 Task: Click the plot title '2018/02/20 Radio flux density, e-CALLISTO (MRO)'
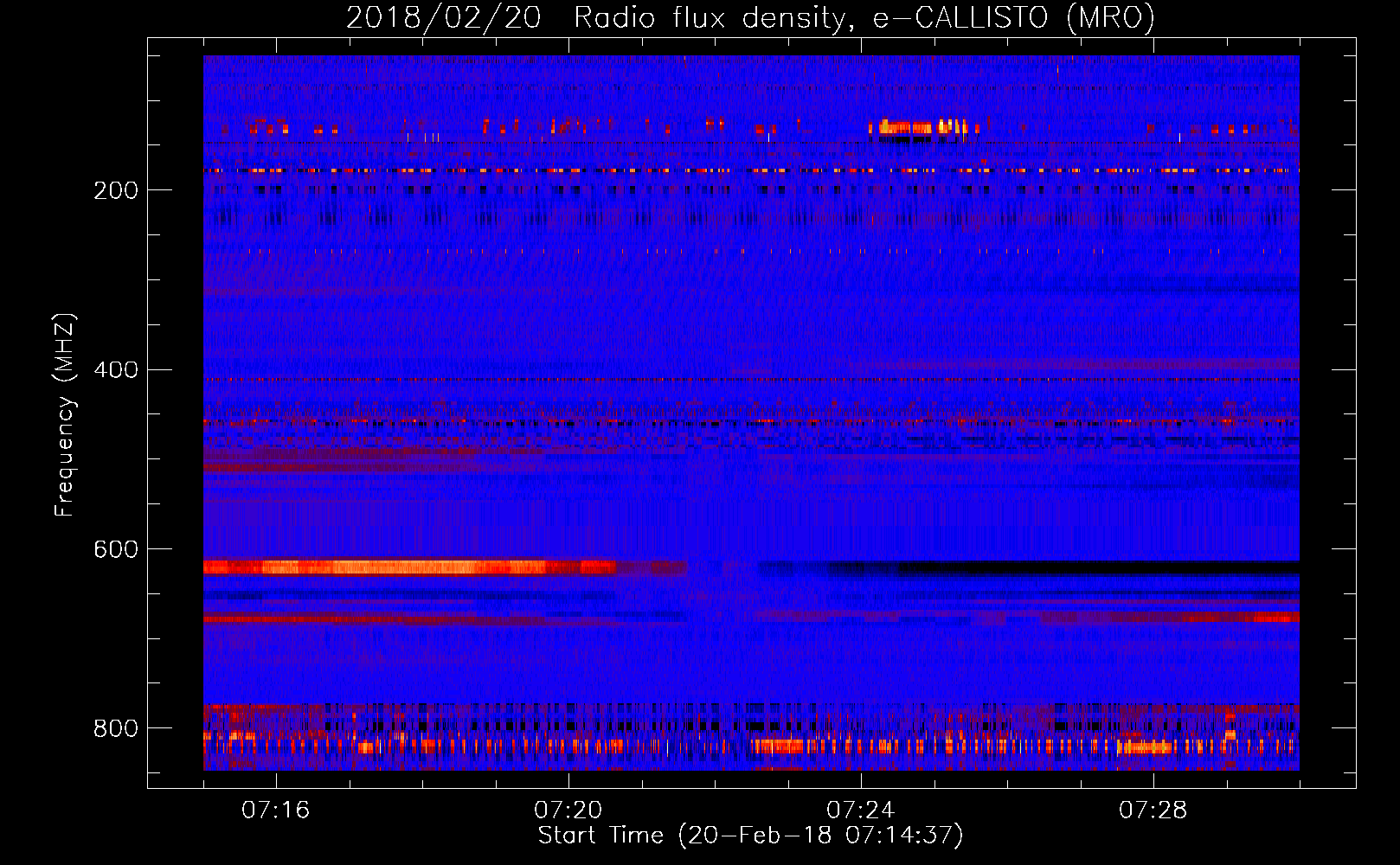750,17
